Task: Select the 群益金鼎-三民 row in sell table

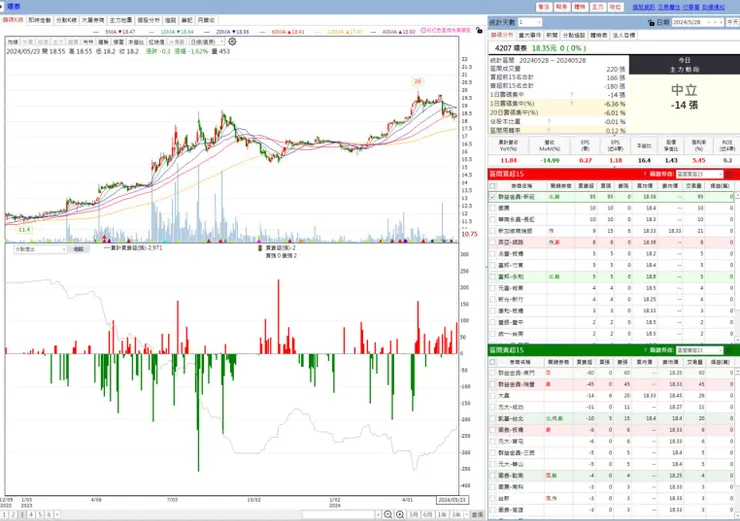Action: click(x=611, y=453)
